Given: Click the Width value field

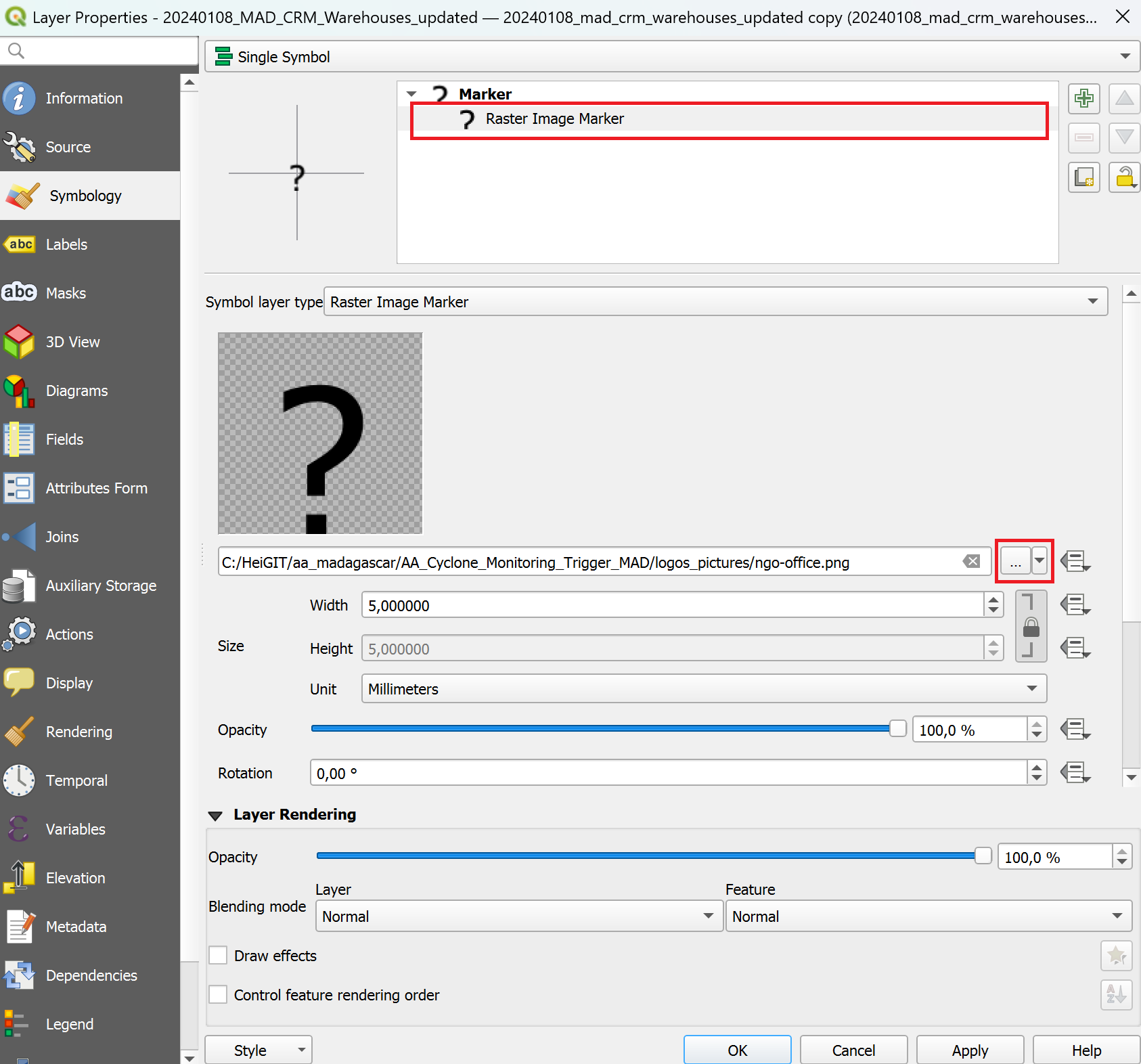Looking at the screenshot, I should coord(673,605).
